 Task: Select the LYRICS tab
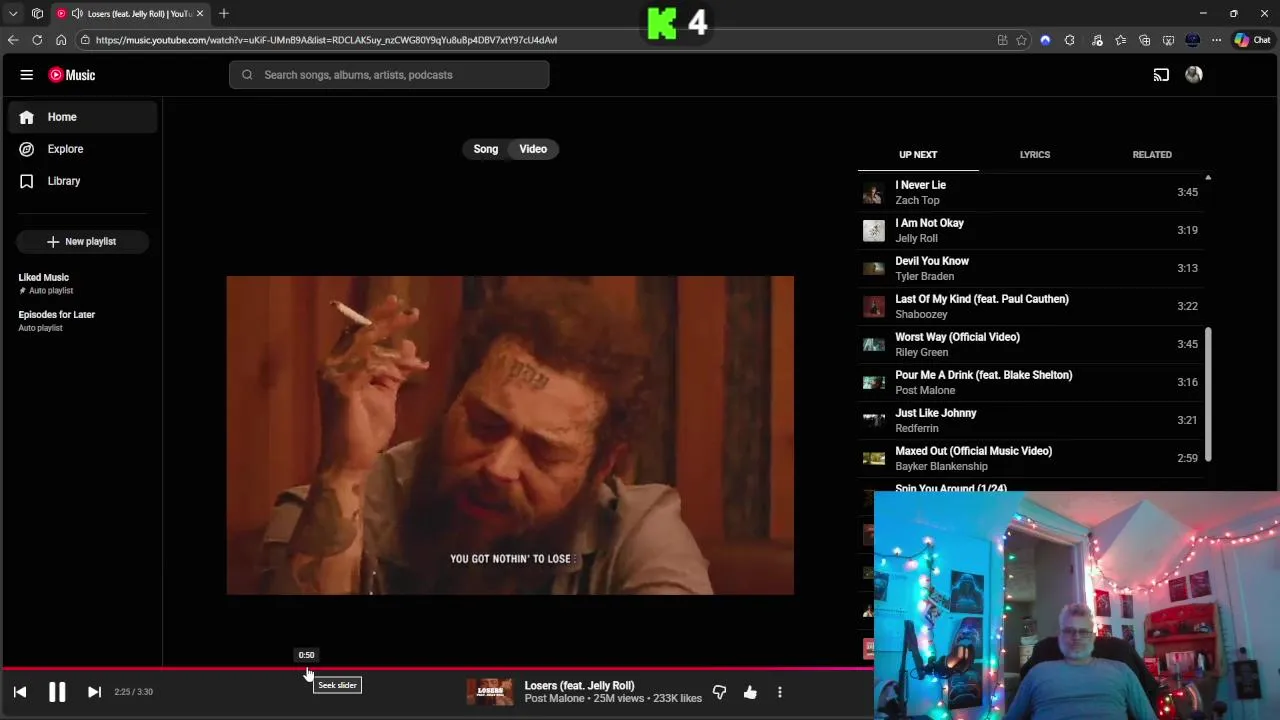[1035, 155]
